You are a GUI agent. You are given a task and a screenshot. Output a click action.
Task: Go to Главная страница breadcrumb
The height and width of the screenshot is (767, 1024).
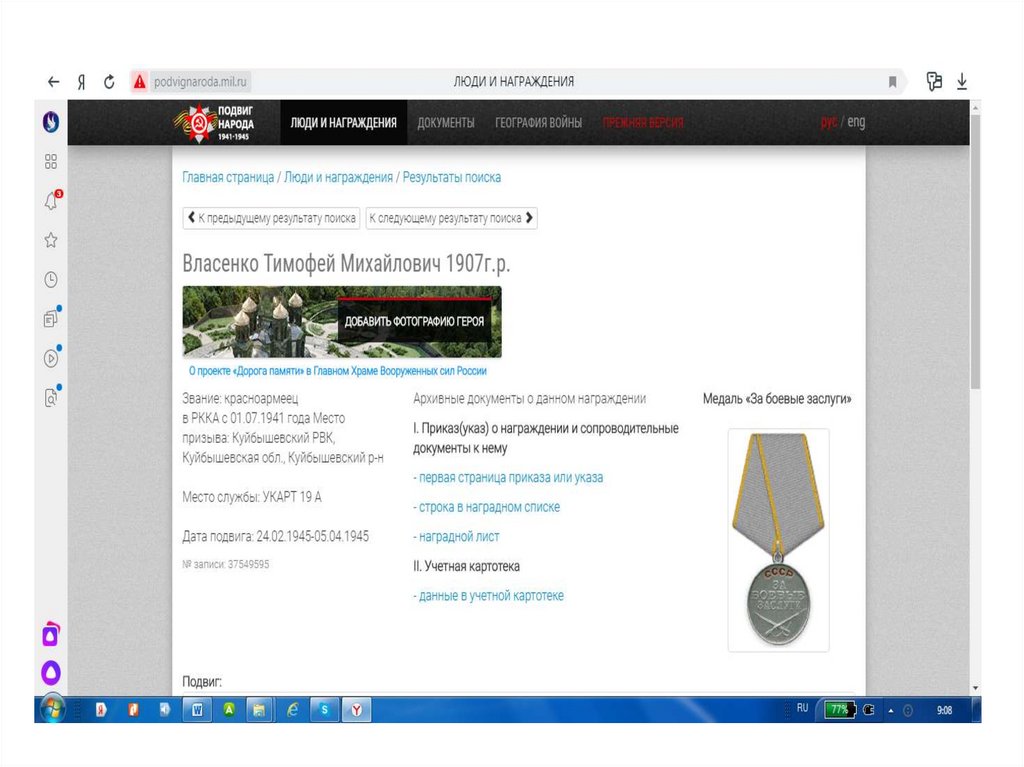228,177
